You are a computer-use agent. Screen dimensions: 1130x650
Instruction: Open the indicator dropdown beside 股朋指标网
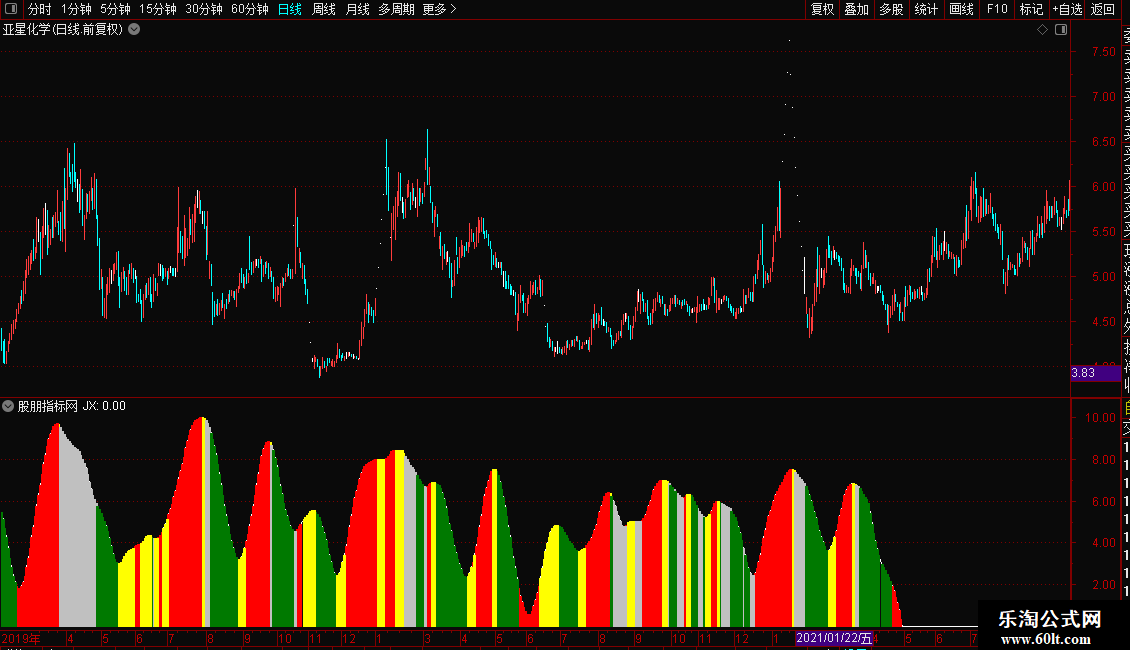[x=8, y=406]
